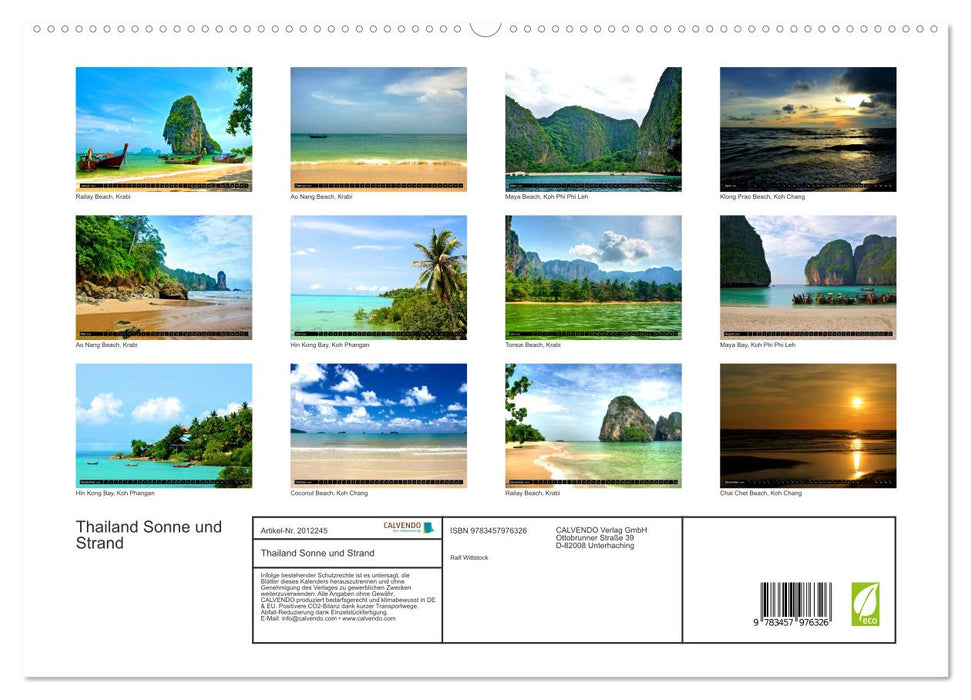Click the 'Chai Chet Beach, Koh Chang' caption
This screenshot has width=971, height=700.
760,493
